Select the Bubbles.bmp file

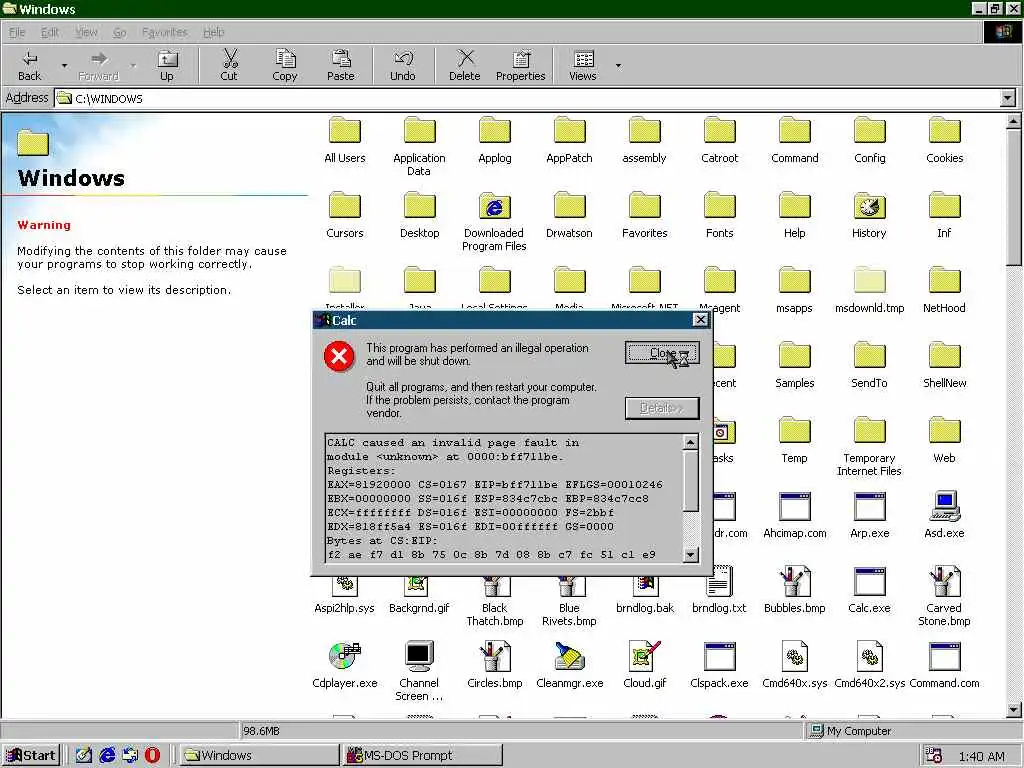(x=795, y=590)
